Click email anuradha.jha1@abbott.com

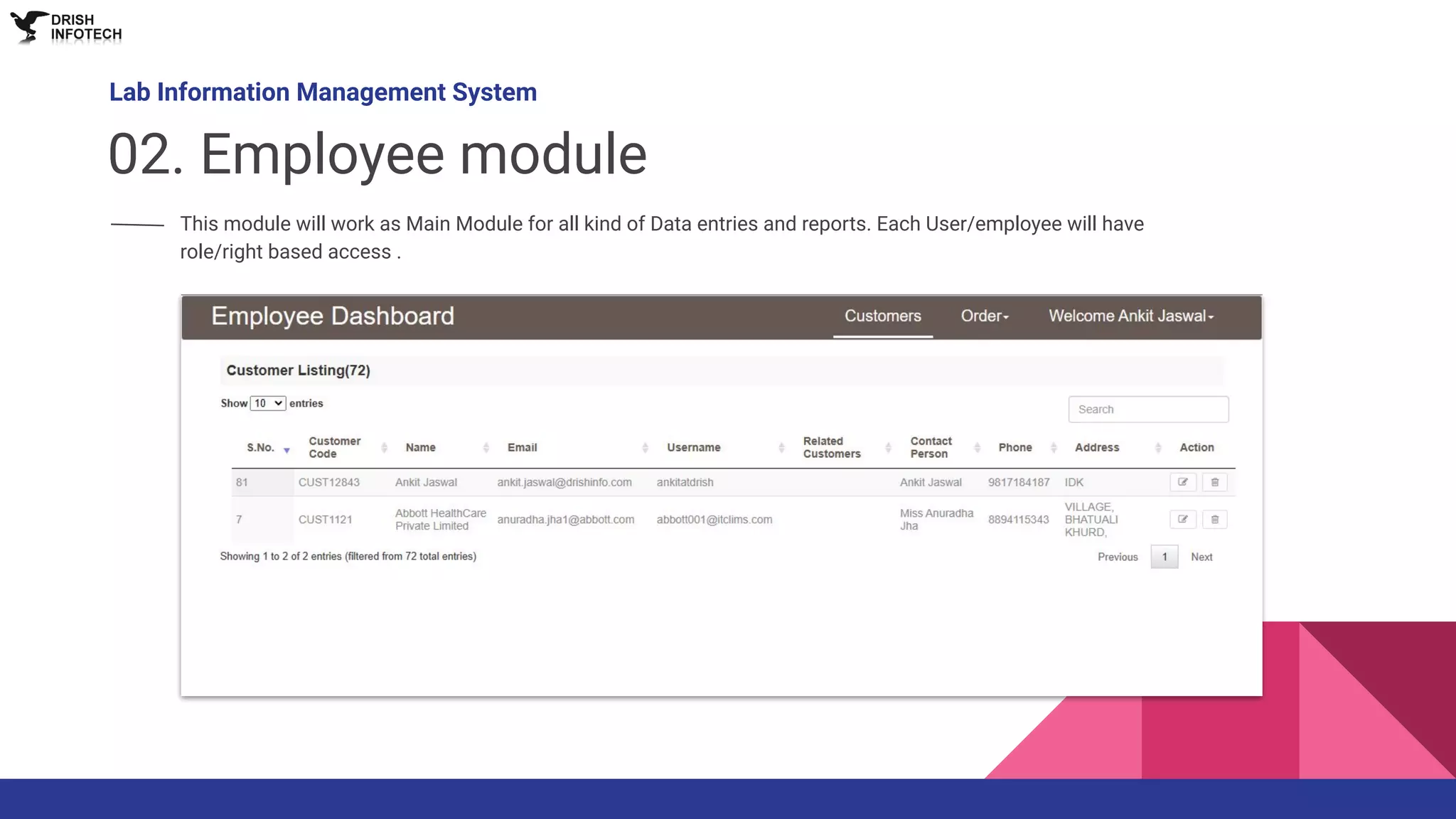pos(566,520)
